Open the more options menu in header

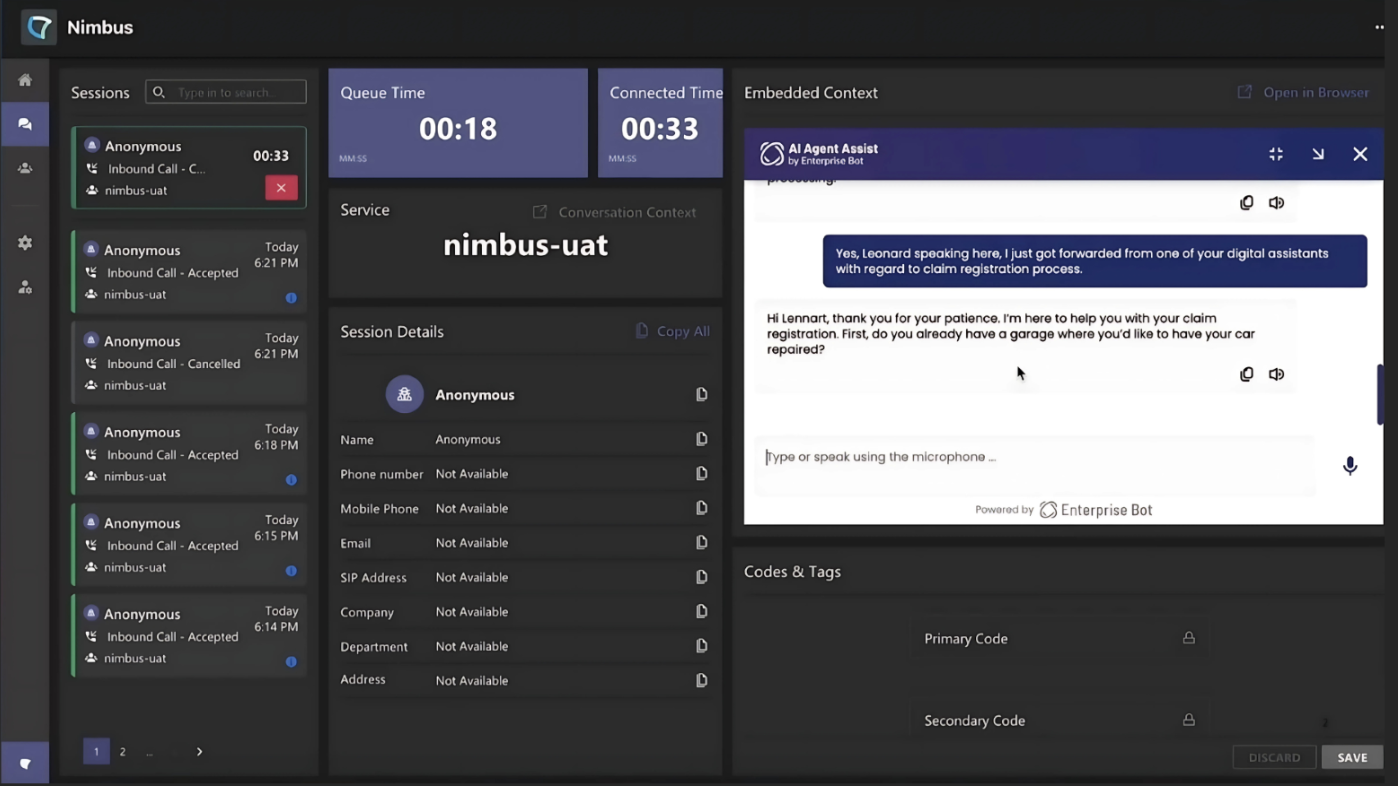[x=1379, y=27]
